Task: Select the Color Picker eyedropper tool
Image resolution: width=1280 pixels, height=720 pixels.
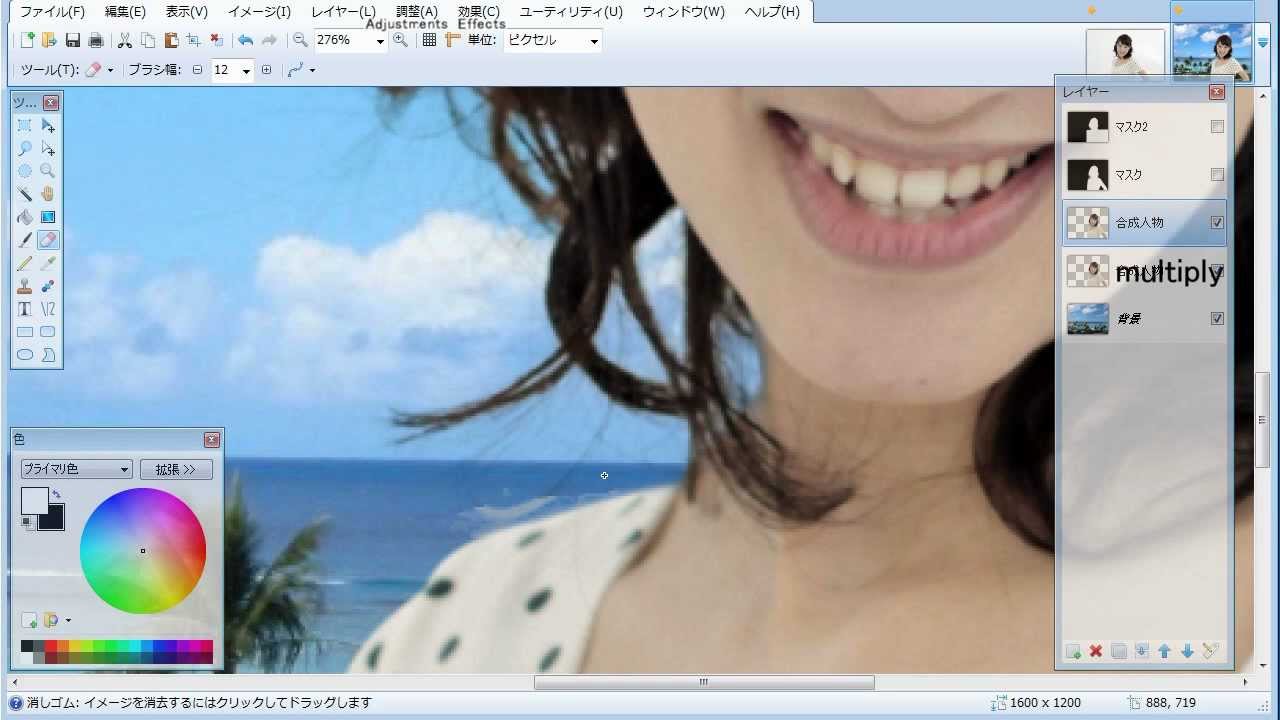Action: [48, 263]
